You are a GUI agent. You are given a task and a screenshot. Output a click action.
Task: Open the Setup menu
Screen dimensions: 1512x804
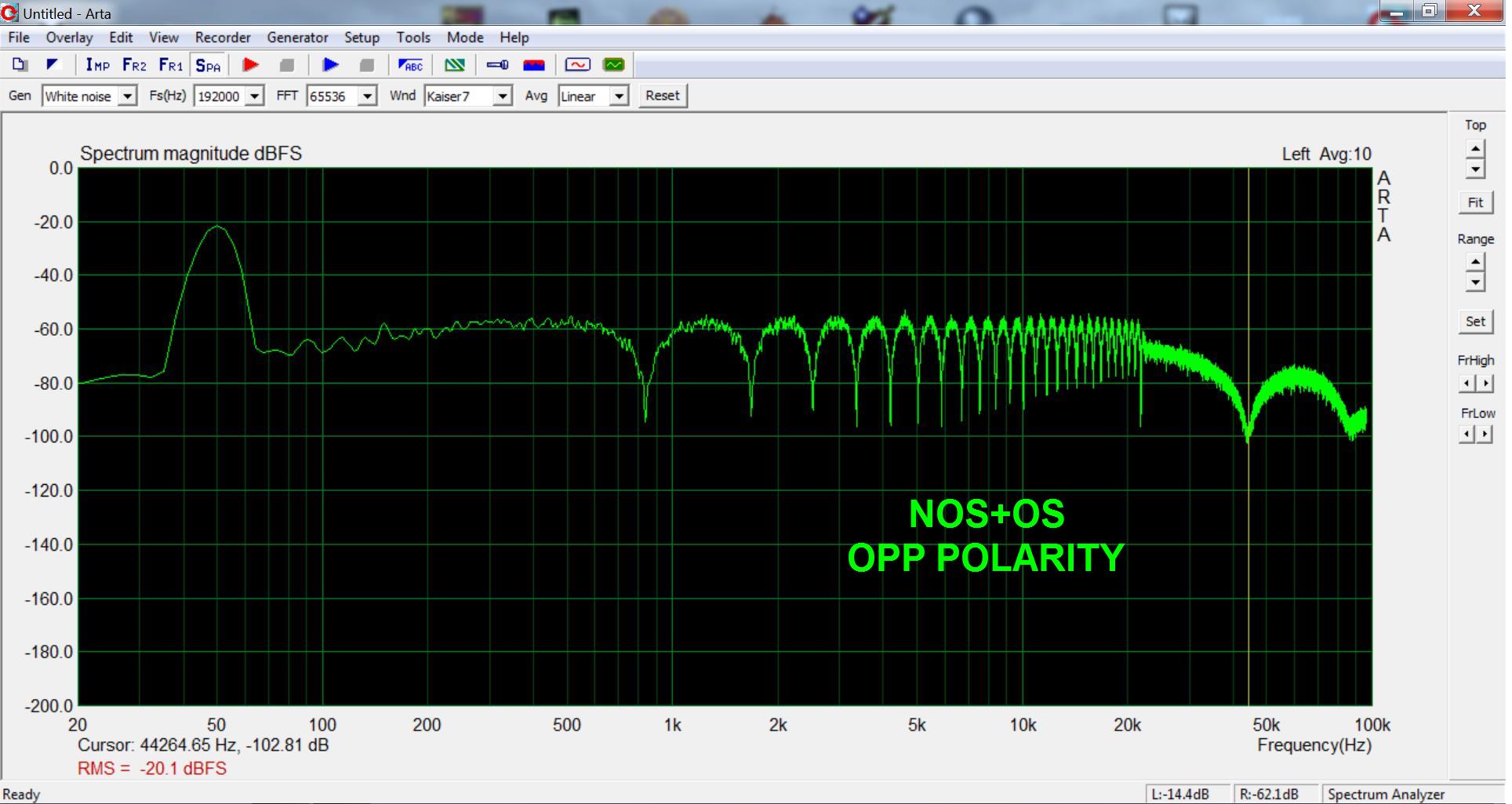[362, 38]
